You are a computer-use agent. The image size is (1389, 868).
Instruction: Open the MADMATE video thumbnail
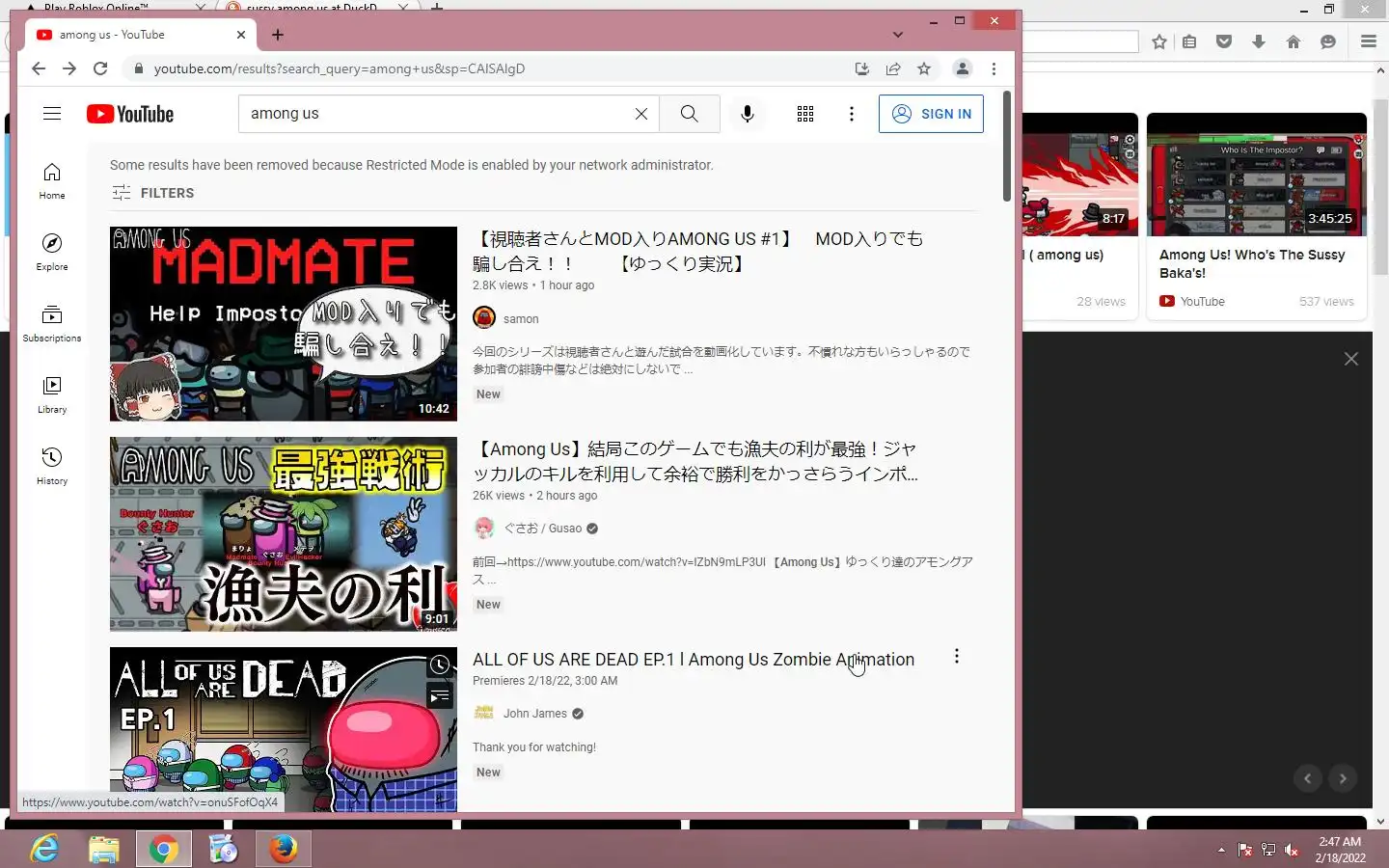284,324
